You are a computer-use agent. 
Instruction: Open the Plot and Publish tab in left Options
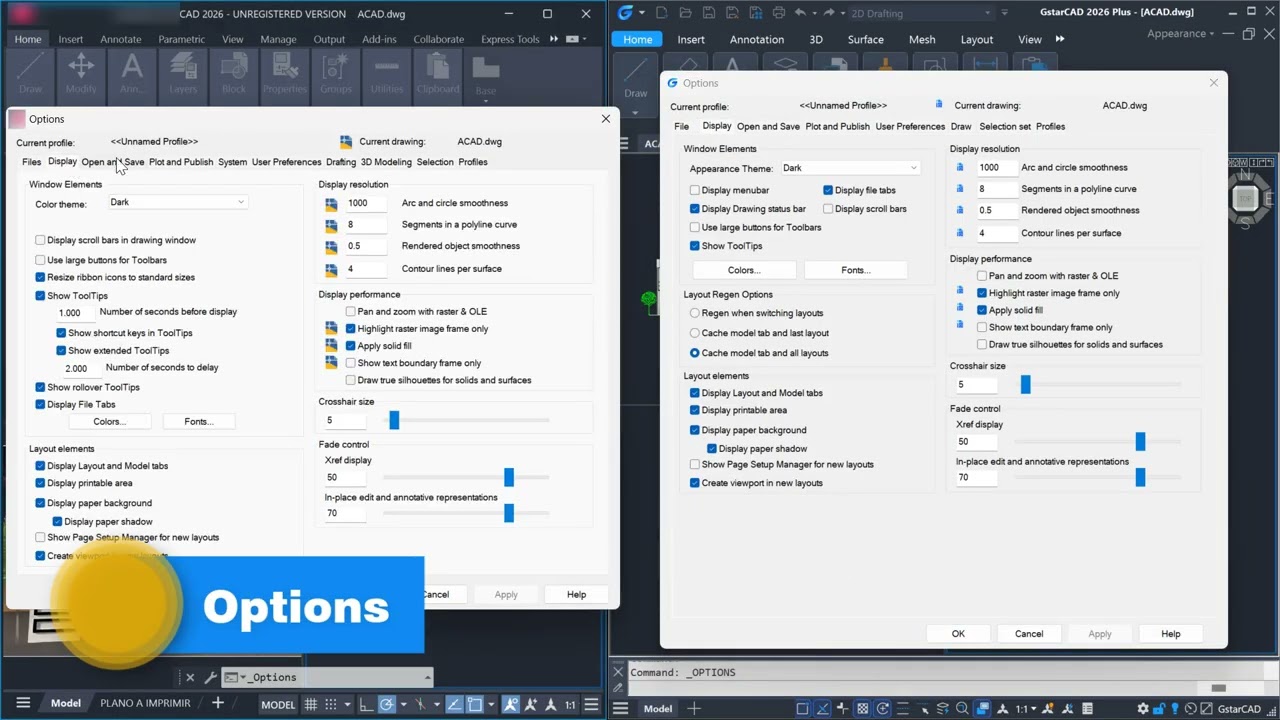click(181, 162)
